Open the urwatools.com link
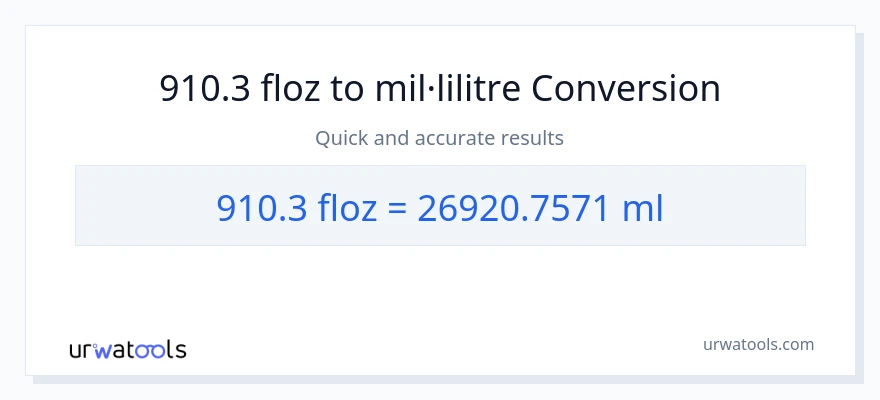 [x=758, y=344]
